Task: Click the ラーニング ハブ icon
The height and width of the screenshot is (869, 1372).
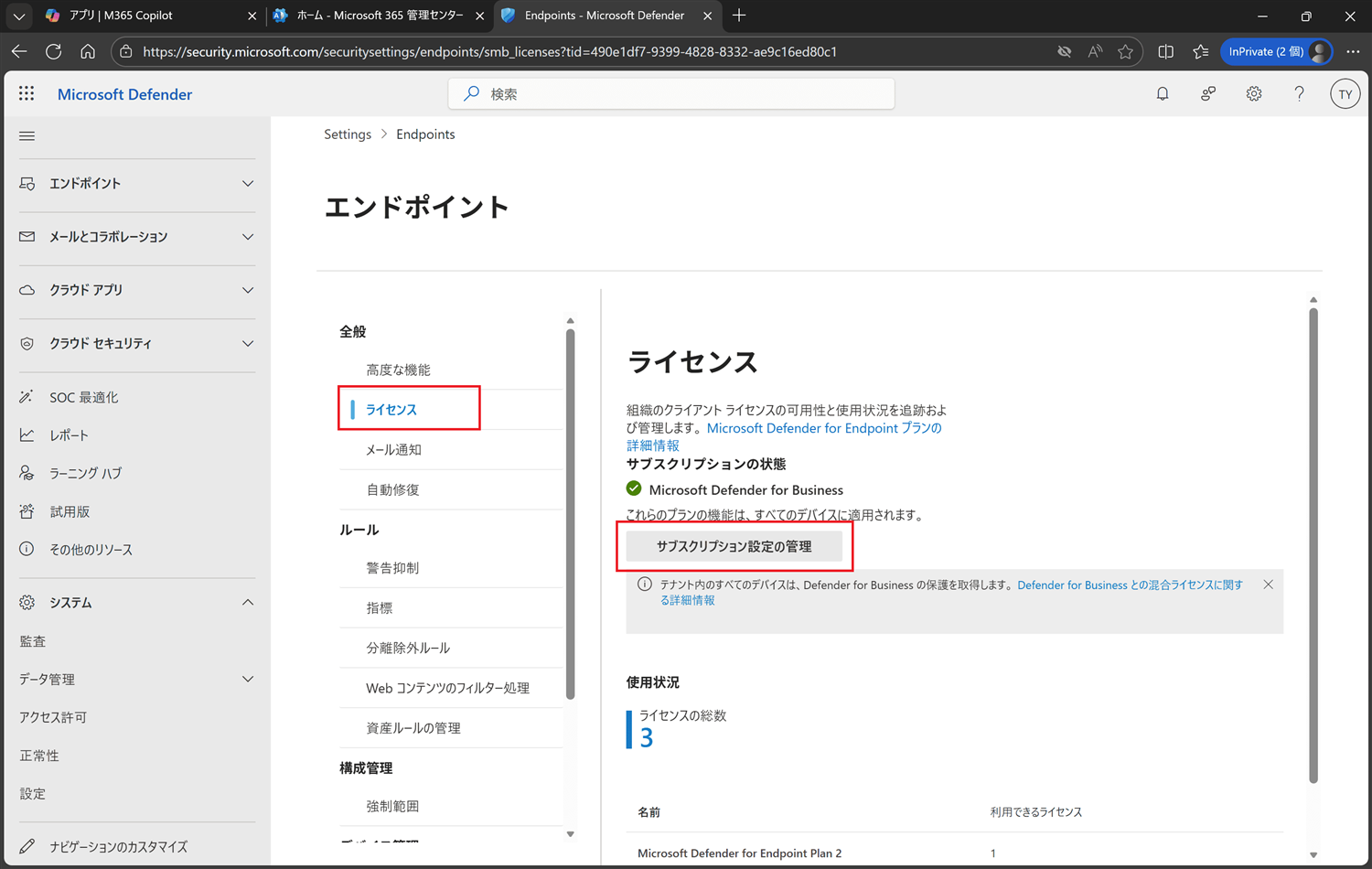Action: (x=27, y=473)
